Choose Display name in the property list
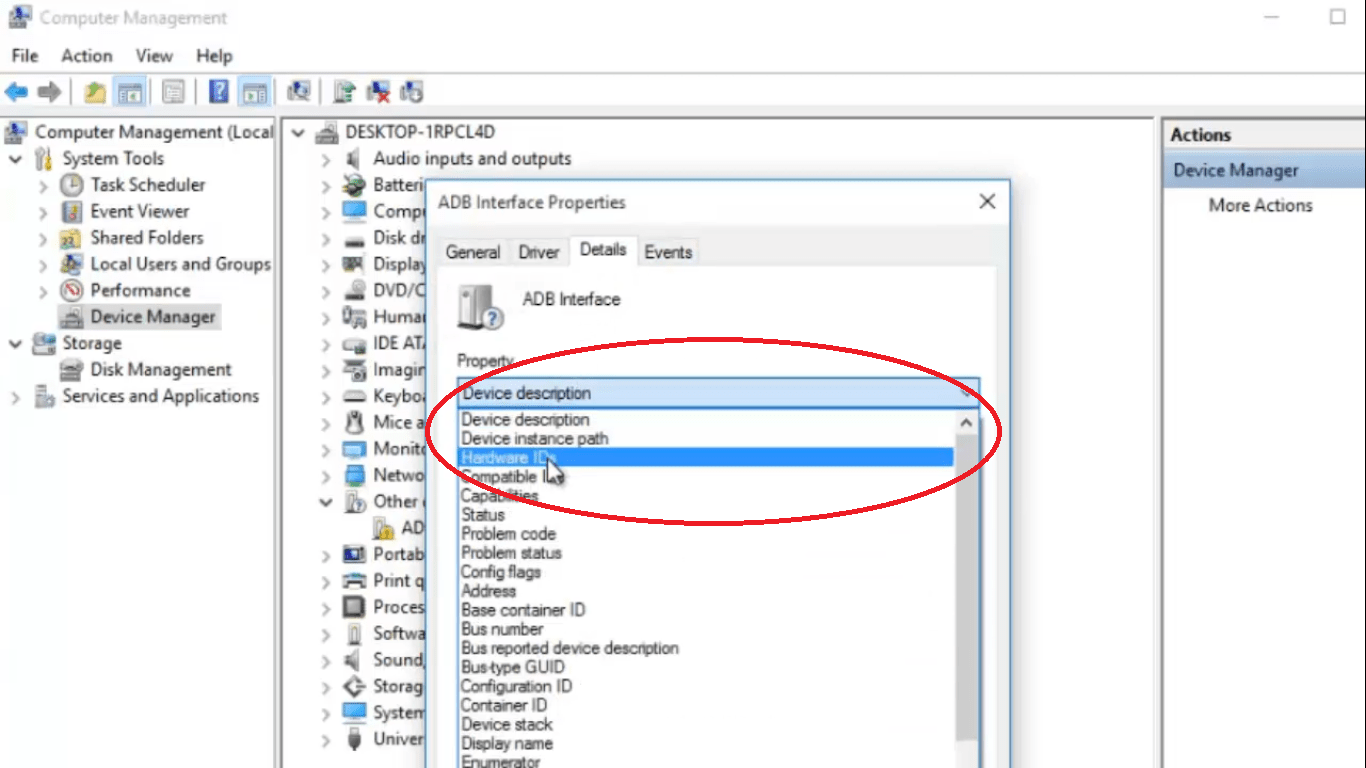 click(x=705, y=743)
